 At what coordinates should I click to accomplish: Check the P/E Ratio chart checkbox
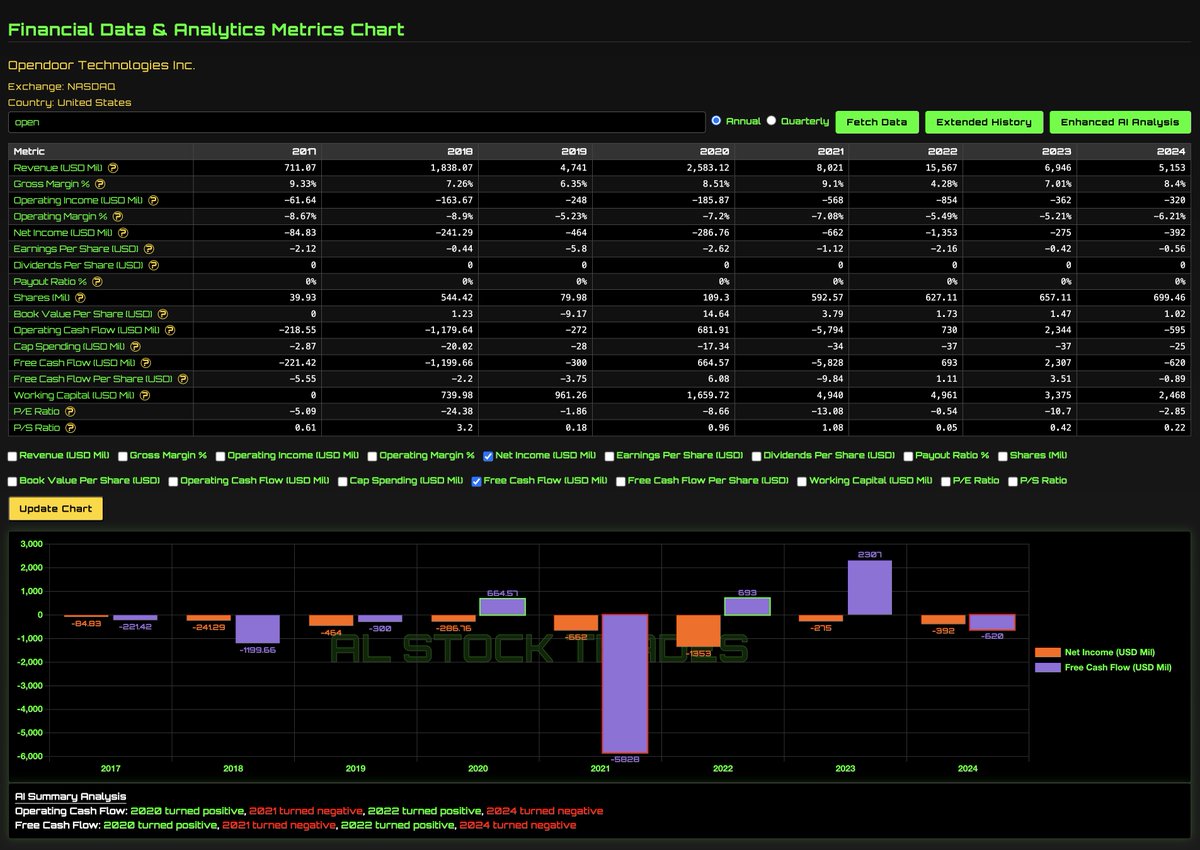(x=946, y=481)
